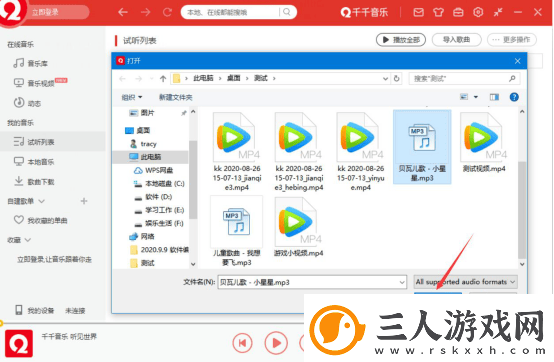Open help icon in dialog
The width and height of the screenshot is (554, 362).
(514, 97)
